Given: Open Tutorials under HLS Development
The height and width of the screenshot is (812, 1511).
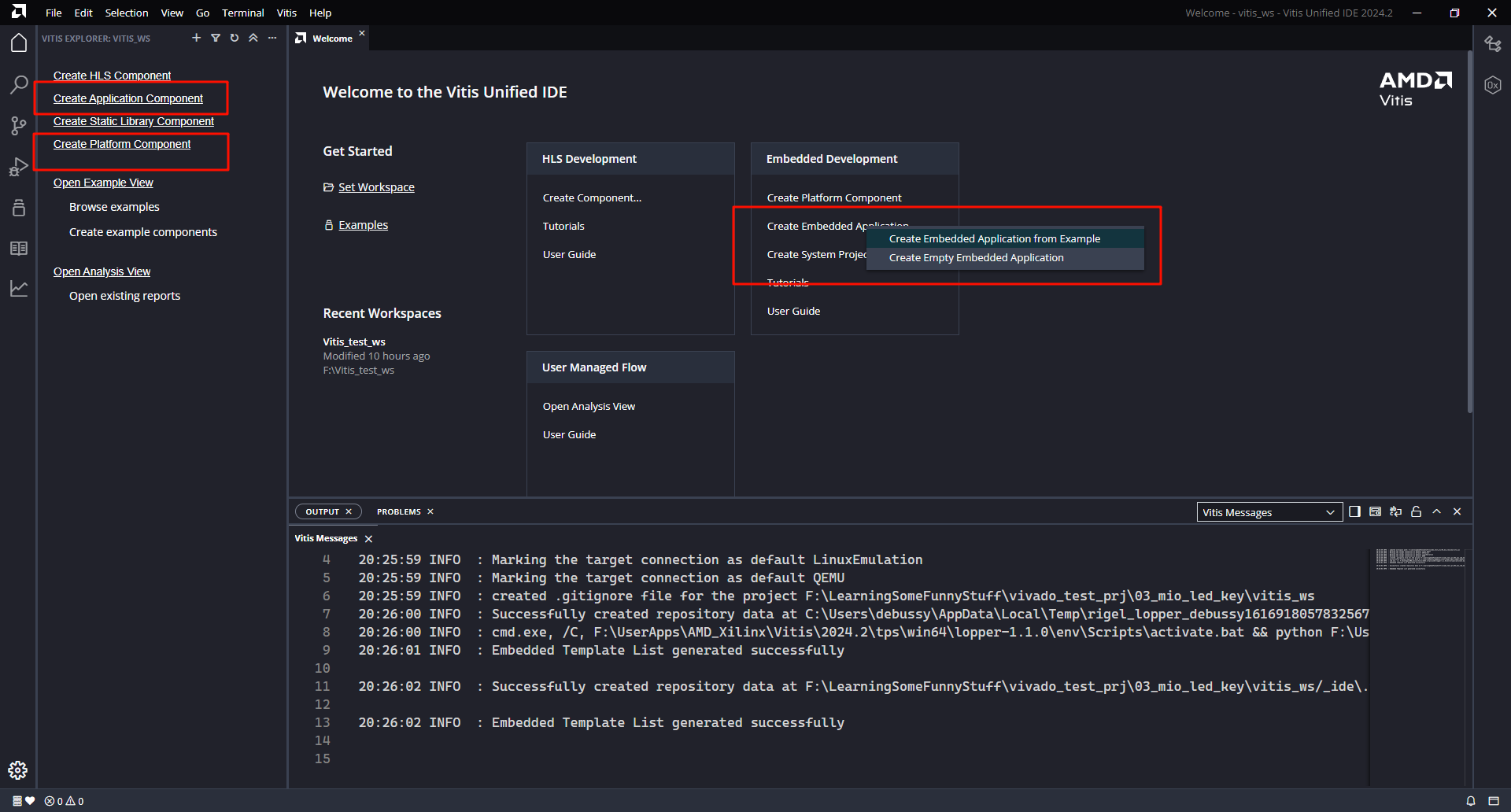Looking at the screenshot, I should click(x=563, y=226).
